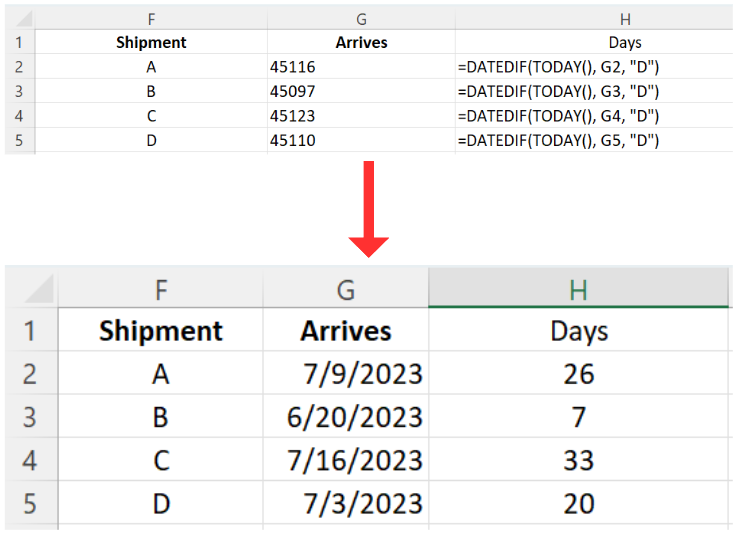The image size is (737, 534).
Task: Select the large bold Shipment header cell
Action: [x=160, y=331]
